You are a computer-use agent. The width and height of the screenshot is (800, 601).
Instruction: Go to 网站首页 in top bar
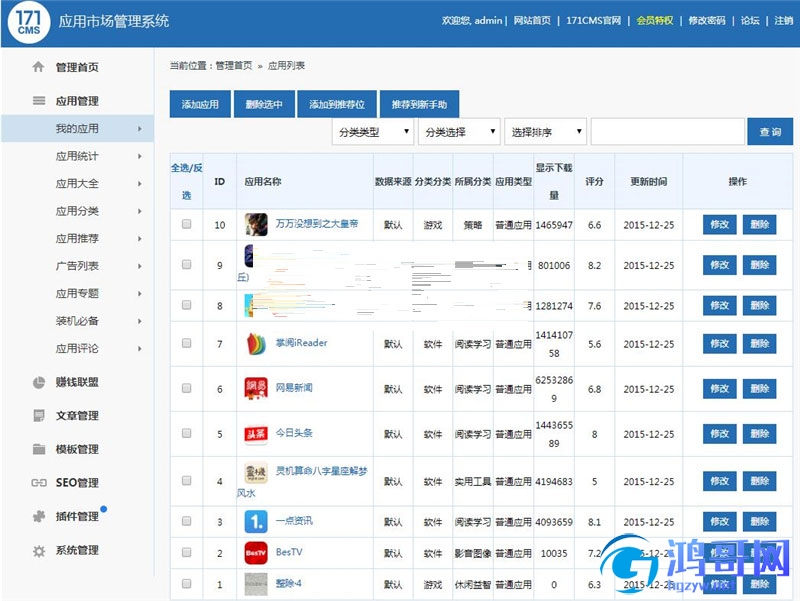coord(532,20)
